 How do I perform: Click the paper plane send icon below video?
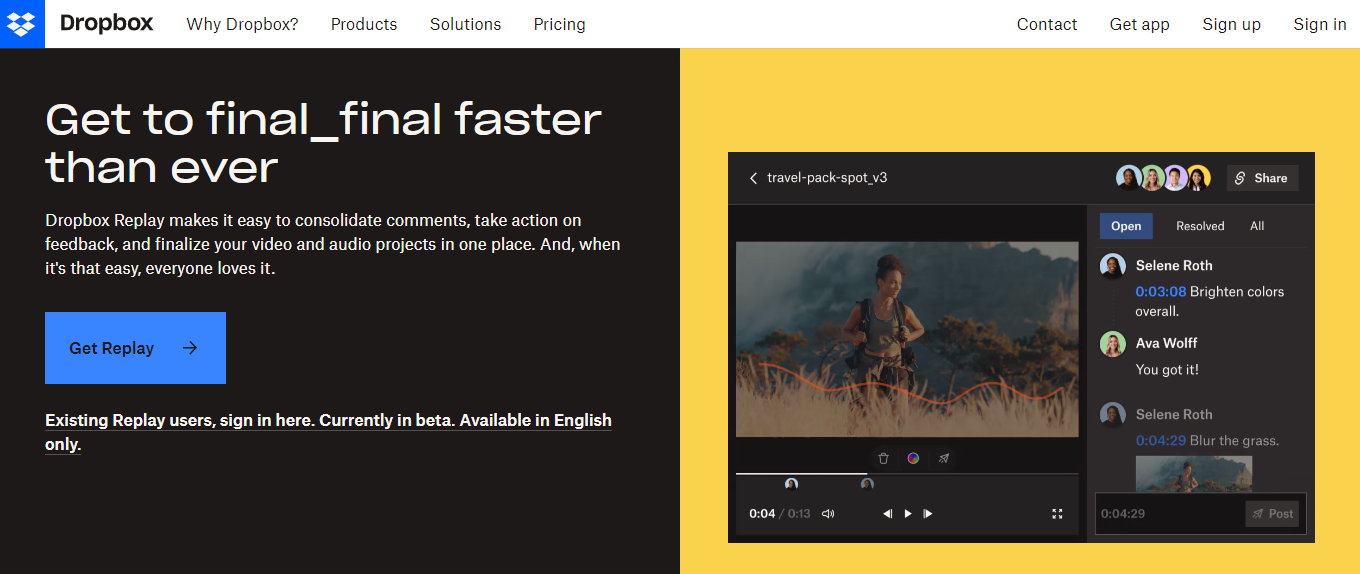pos(943,458)
